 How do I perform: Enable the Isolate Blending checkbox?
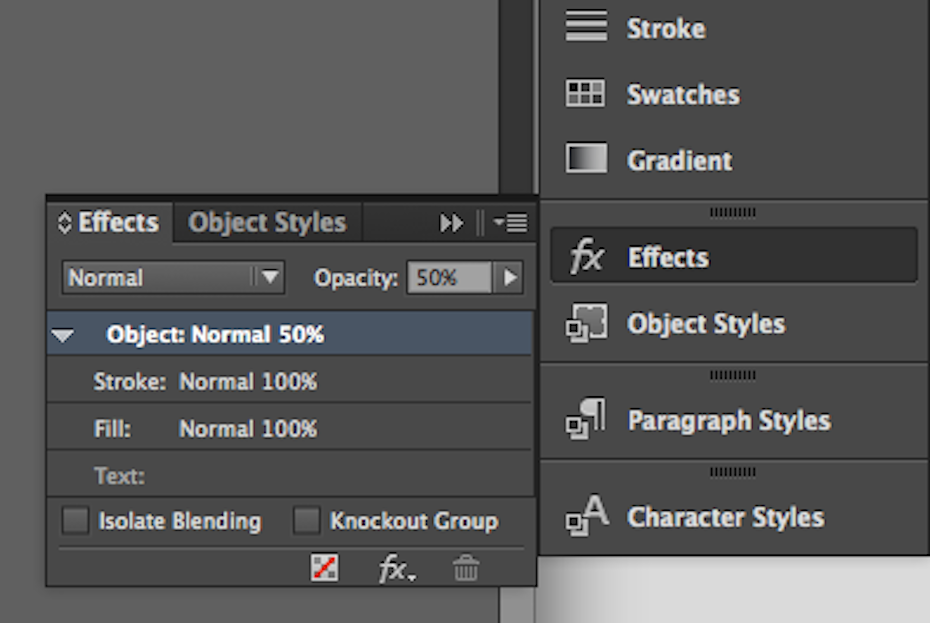[75, 521]
